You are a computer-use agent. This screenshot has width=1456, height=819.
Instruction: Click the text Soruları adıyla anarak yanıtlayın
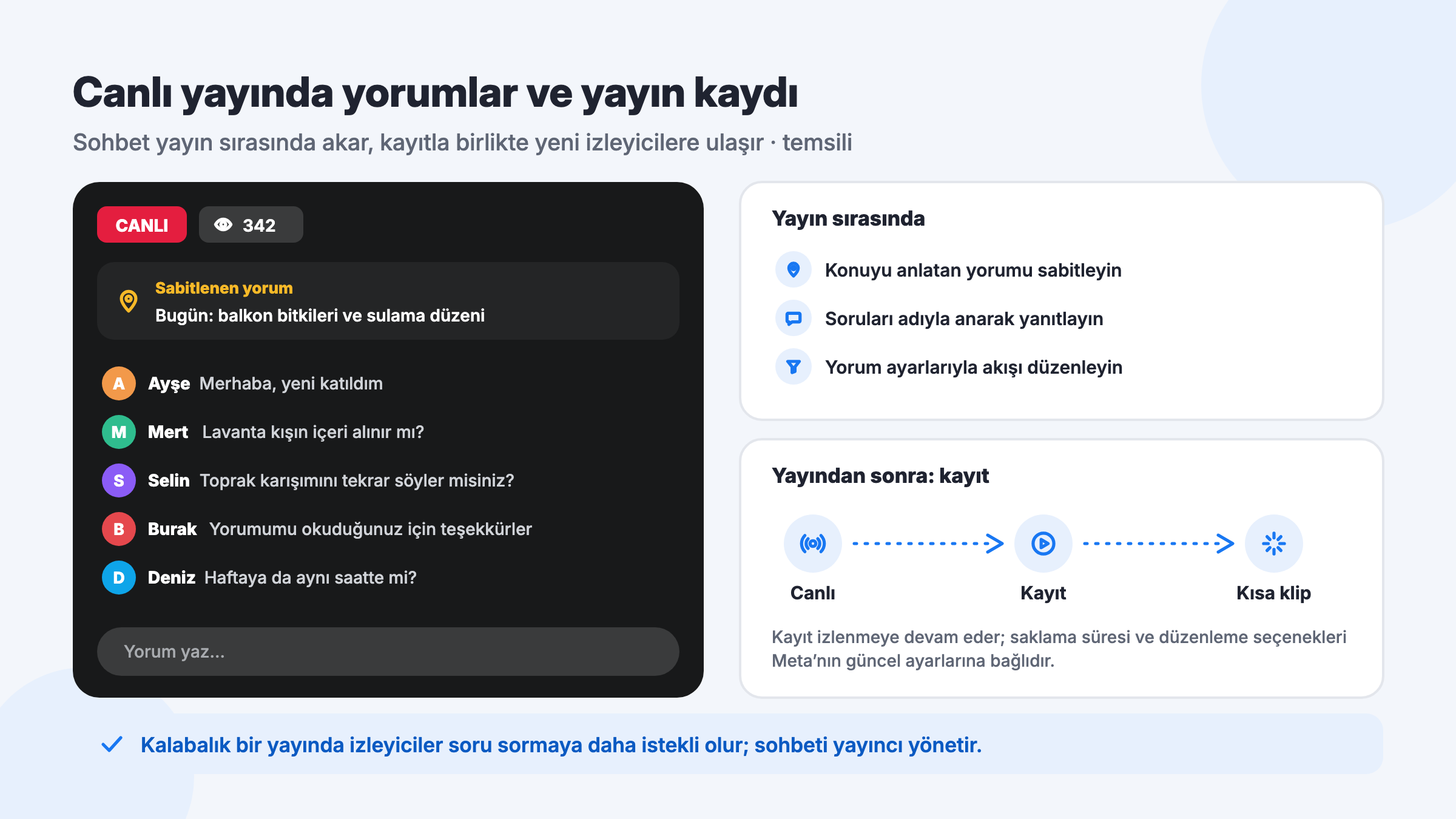(x=964, y=318)
